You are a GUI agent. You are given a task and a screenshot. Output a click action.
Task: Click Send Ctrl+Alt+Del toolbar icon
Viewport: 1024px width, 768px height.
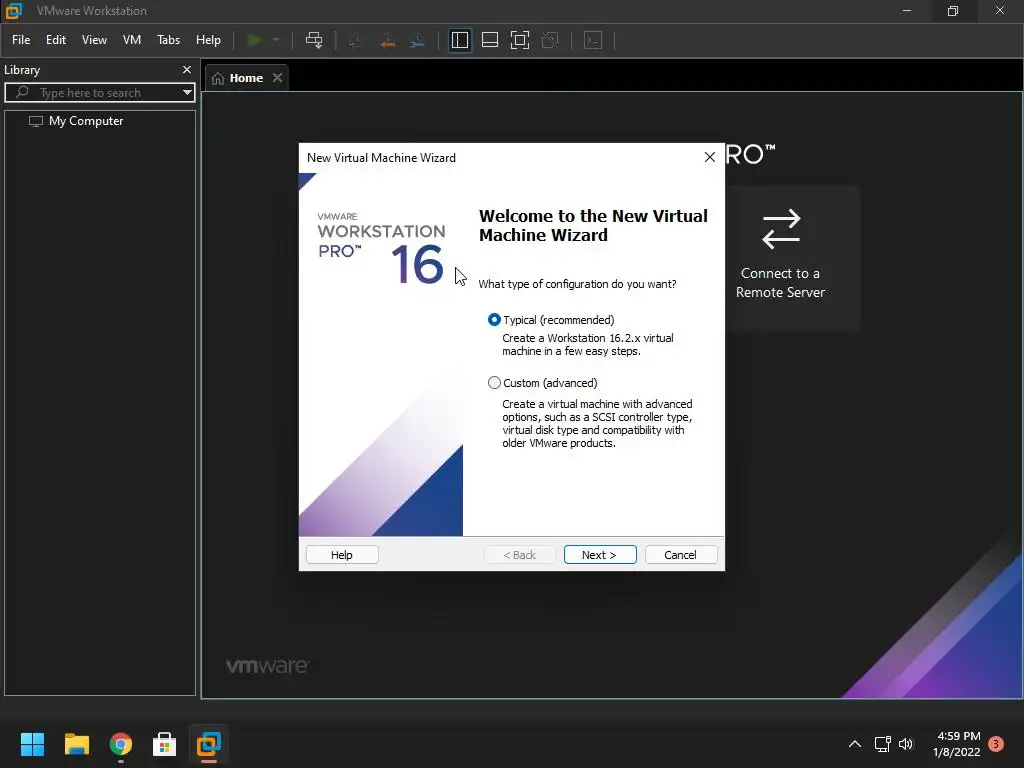pyautogui.click(x=314, y=40)
